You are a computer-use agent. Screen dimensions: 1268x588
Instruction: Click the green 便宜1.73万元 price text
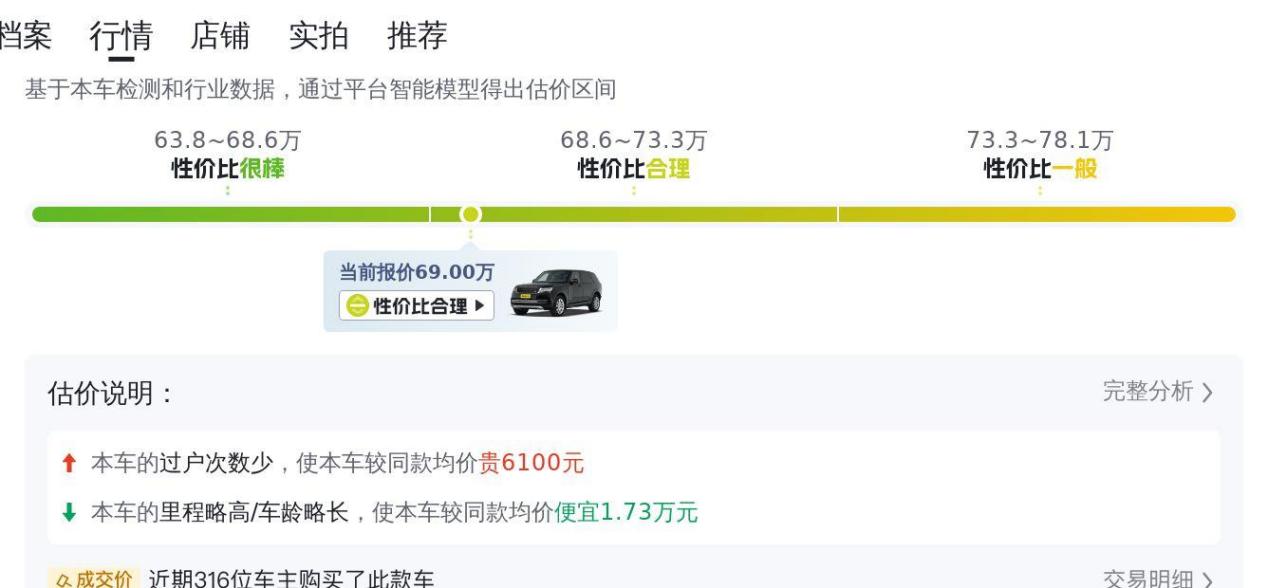[626, 513]
